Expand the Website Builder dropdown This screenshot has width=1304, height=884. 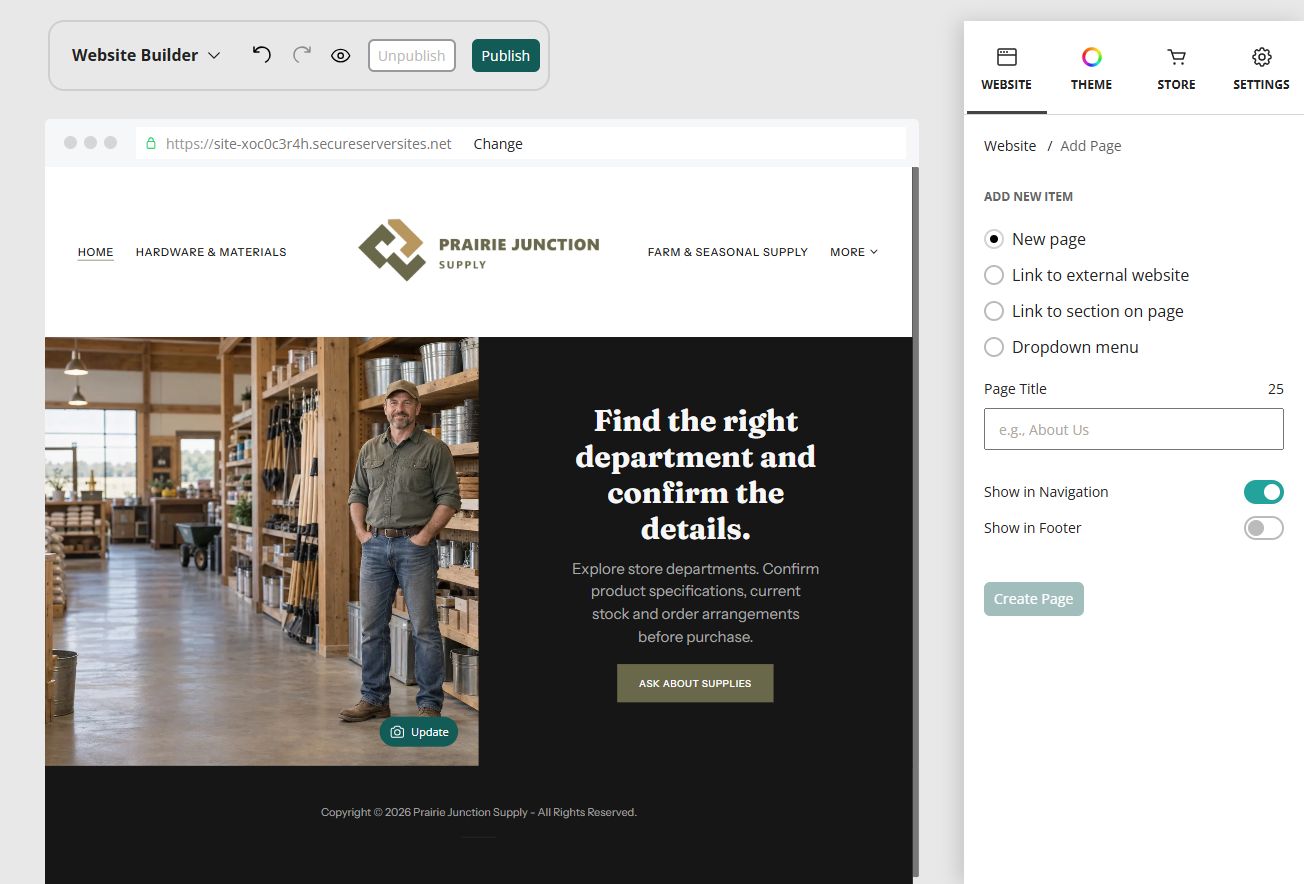146,55
